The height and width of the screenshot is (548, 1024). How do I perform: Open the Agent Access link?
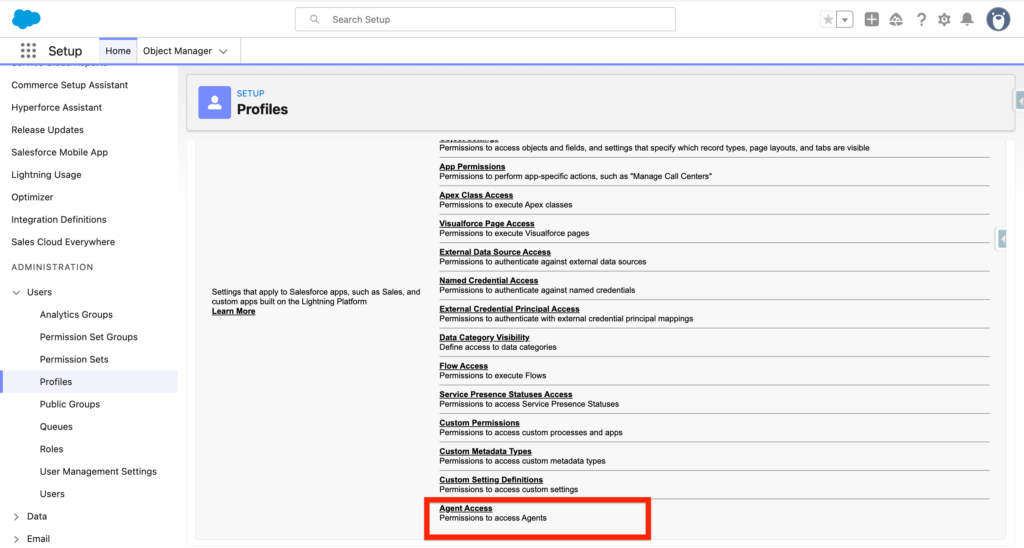[466, 508]
